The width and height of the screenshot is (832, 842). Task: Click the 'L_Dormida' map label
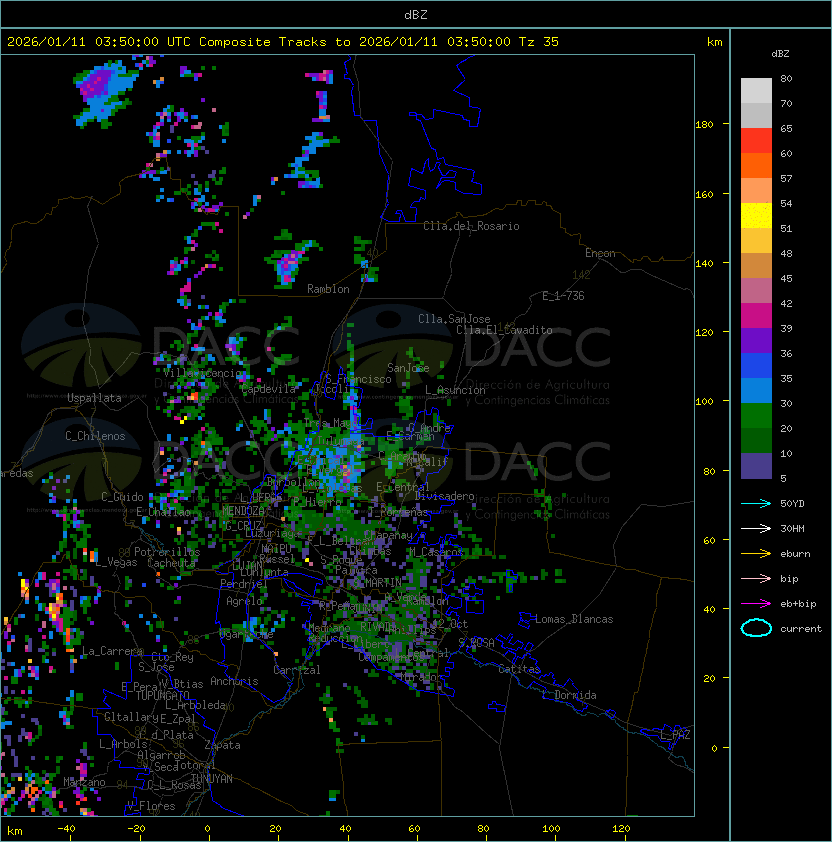coord(569,695)
